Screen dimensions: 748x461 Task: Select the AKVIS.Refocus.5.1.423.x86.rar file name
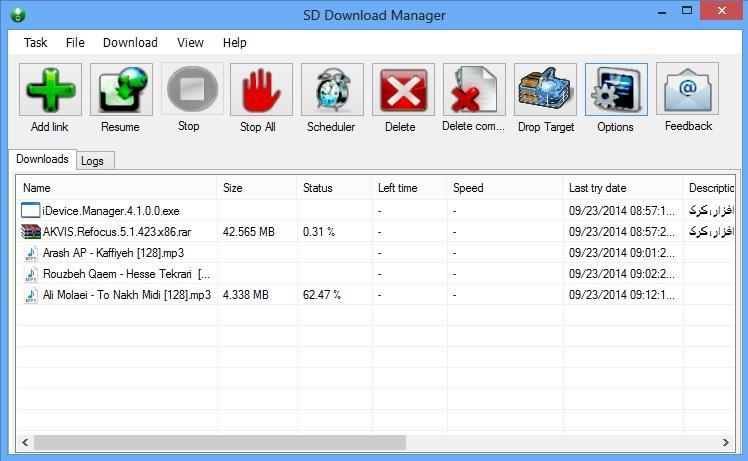[x=117, y=232]
